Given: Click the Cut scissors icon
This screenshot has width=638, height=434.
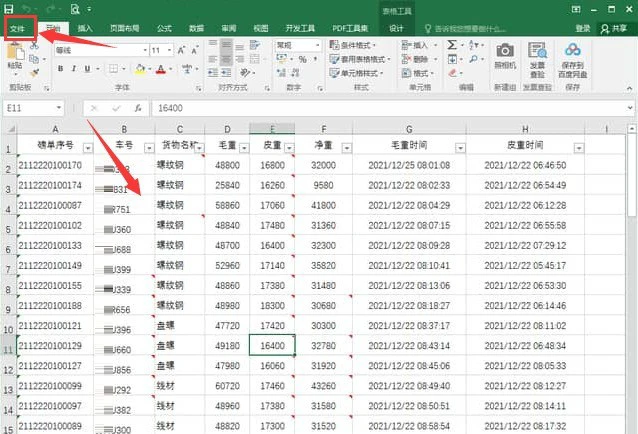Looking at the screenshot, I should pos(34,46).
